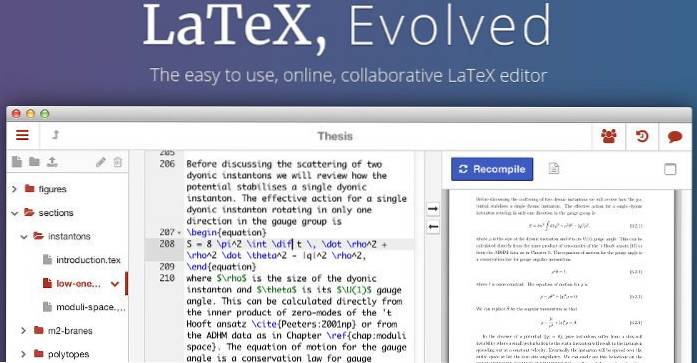Viewport: 697px width, 363px height.
Task: Click the rename pencil icon
Action: [101, 162]
